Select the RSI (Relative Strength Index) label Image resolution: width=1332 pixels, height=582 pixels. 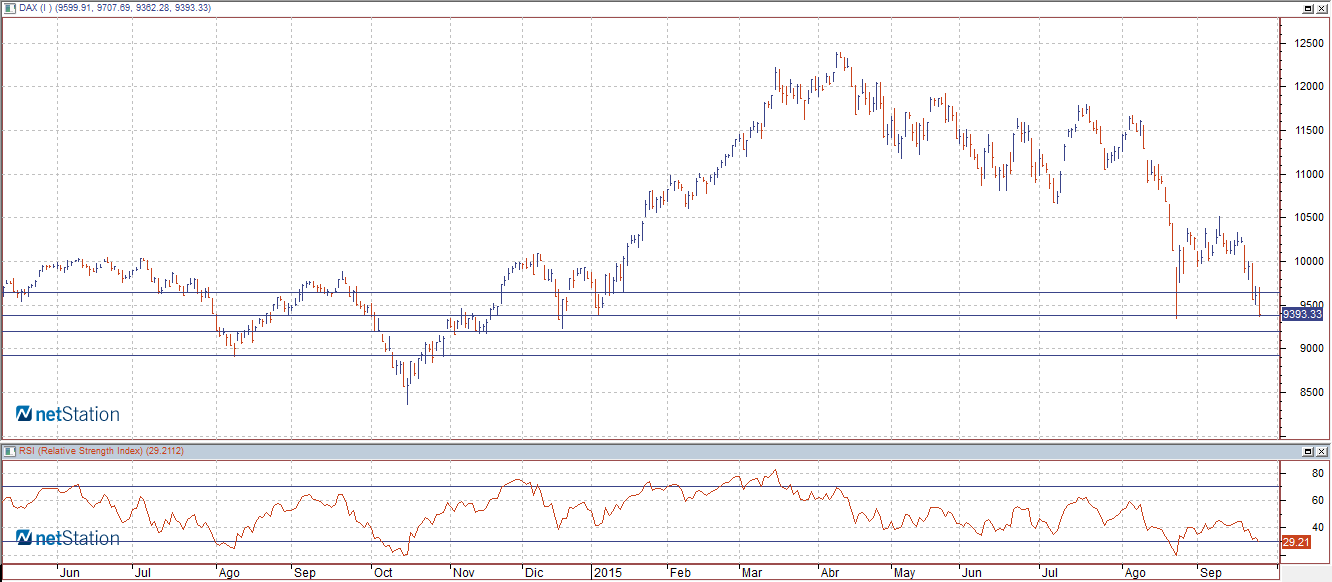[x=101, y=452]
